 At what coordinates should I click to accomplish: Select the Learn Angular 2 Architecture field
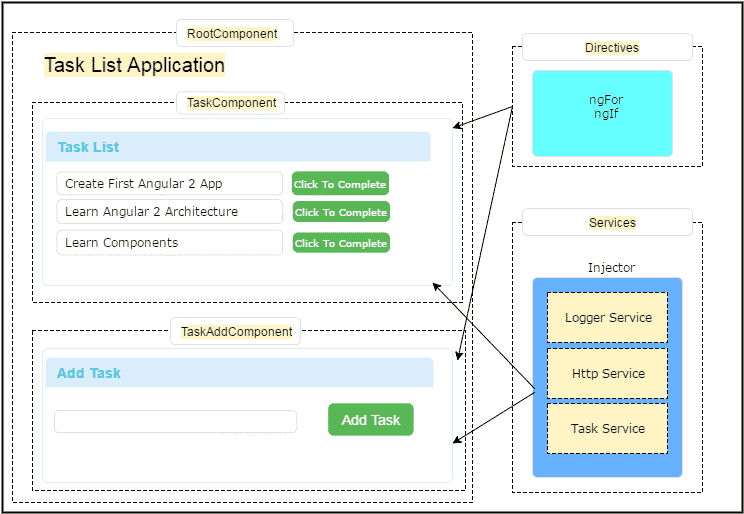[169, 212]
